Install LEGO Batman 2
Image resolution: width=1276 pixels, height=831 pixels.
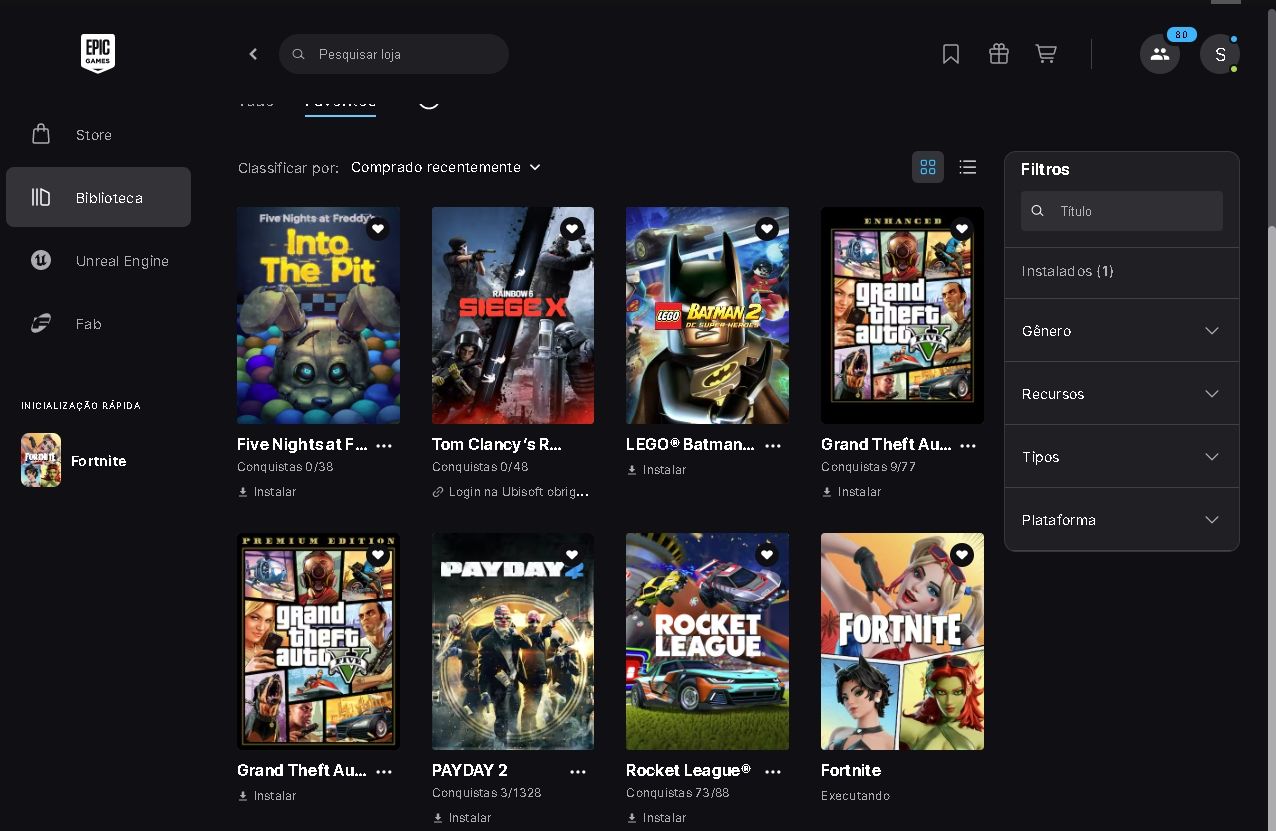pyautogui.click(x=656, y=470)
